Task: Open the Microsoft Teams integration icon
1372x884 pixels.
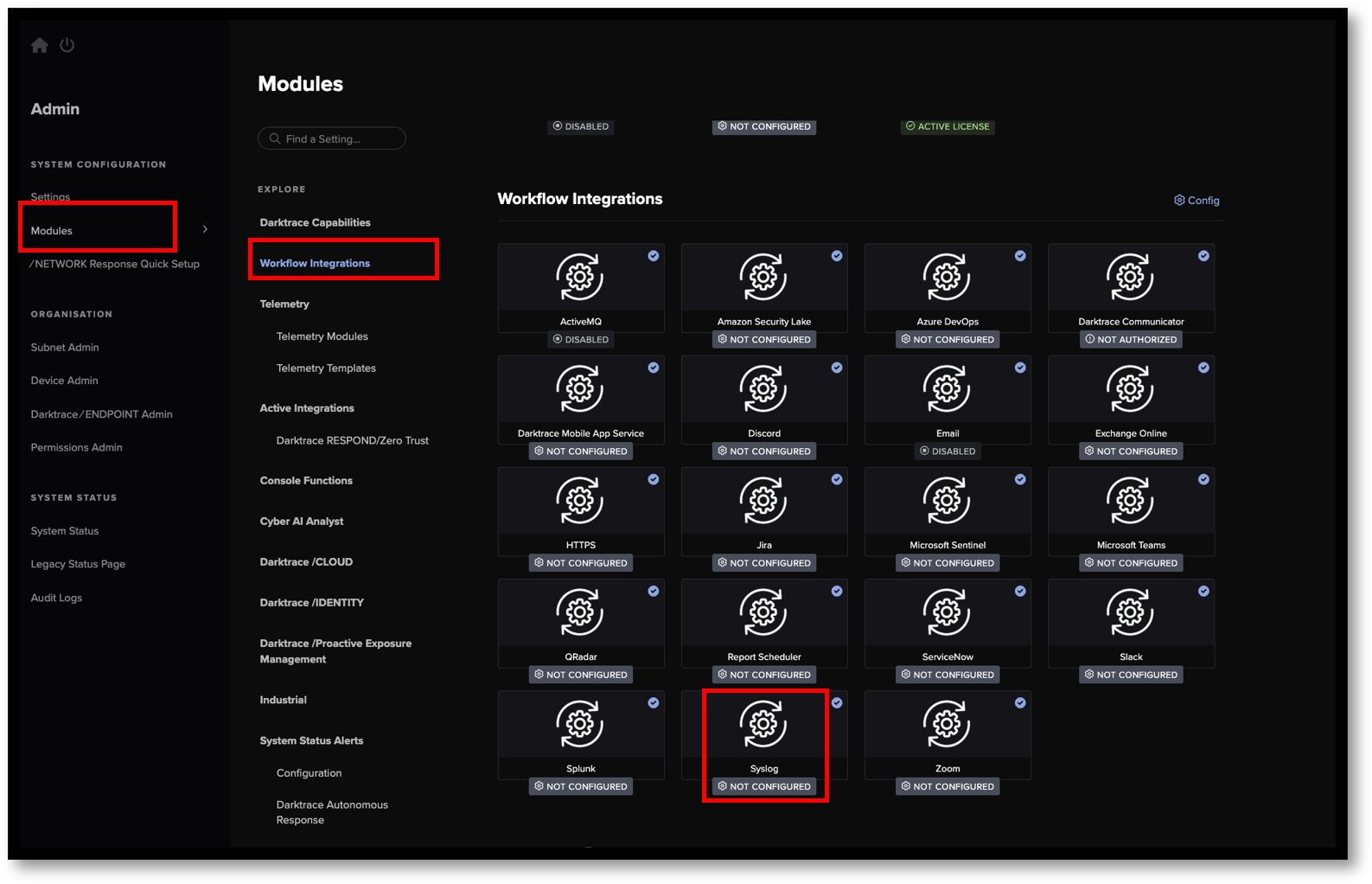Action: pos(1130,500)
